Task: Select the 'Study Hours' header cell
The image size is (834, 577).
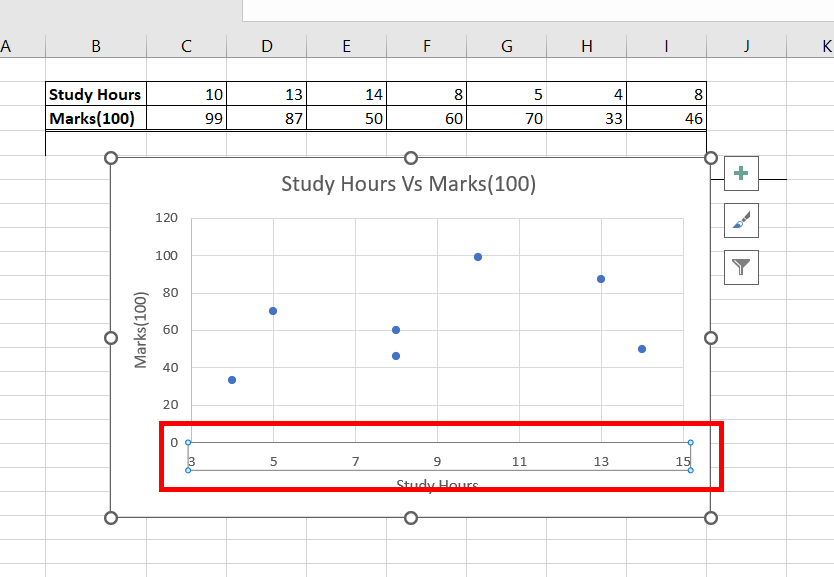Action: [x=96, y=94]
